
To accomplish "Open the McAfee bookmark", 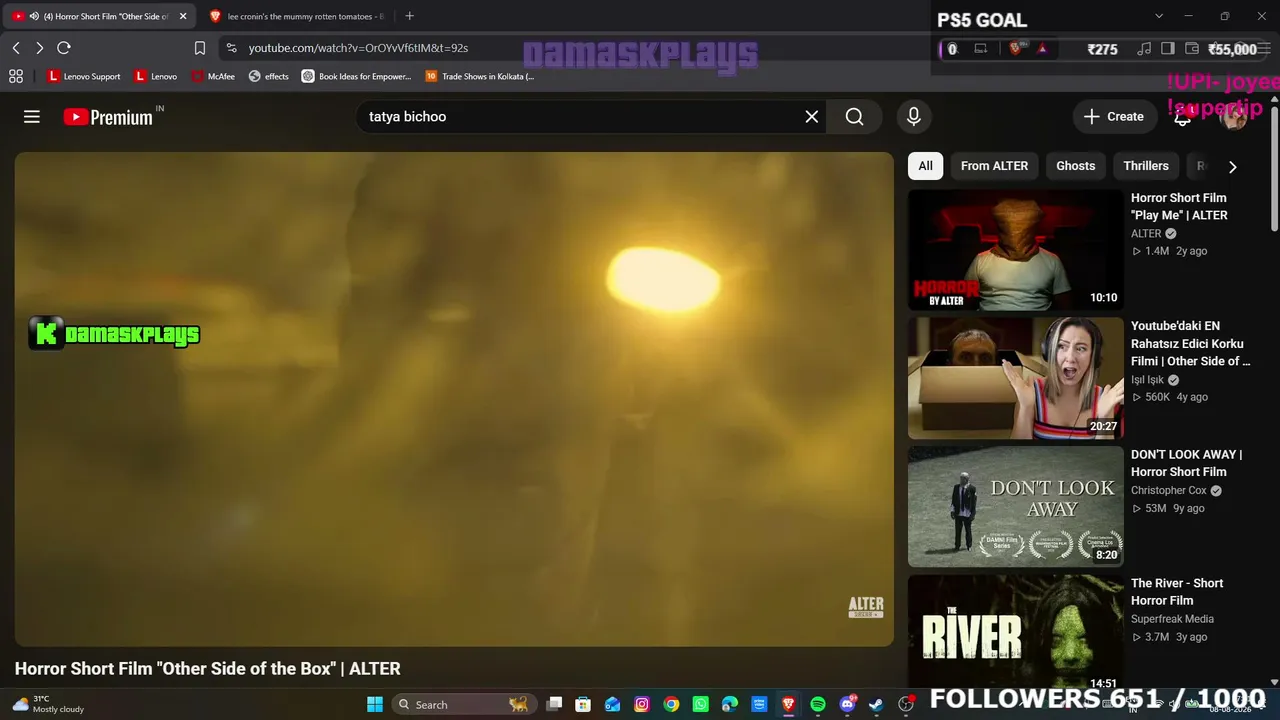I will tap(213, 76).
